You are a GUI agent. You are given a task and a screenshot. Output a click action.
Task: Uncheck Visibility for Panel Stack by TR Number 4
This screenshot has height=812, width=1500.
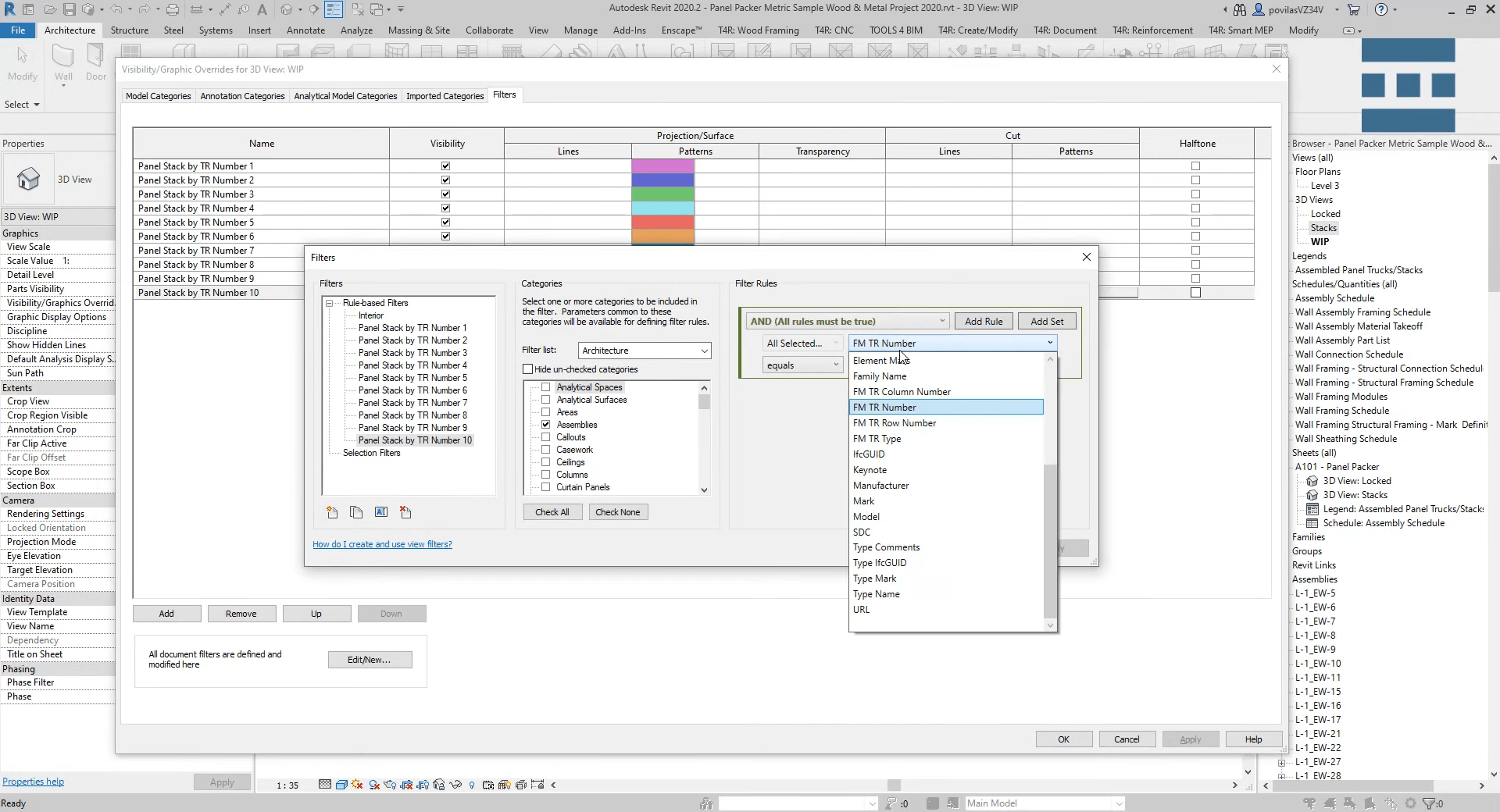click(x=445, y=208)
